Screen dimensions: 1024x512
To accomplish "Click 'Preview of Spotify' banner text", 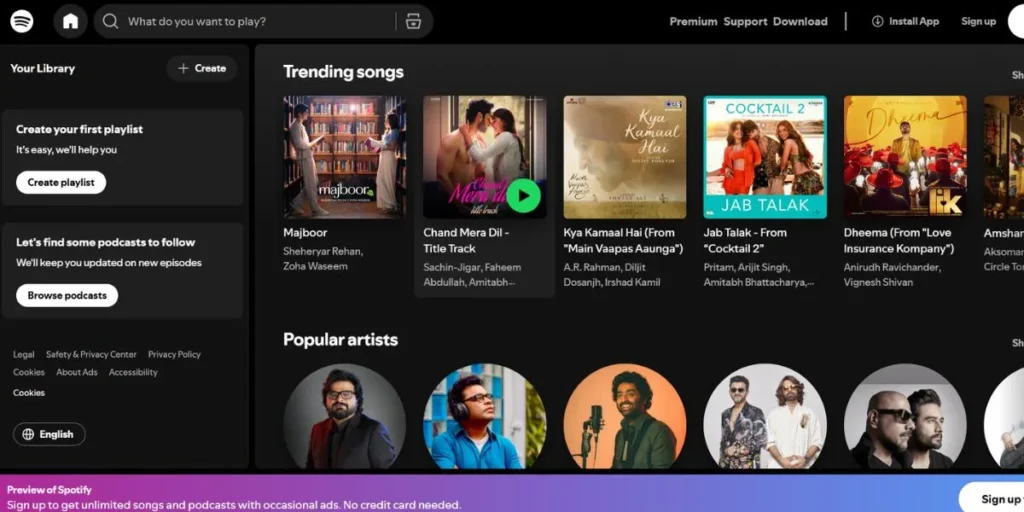I will [50, 490].
